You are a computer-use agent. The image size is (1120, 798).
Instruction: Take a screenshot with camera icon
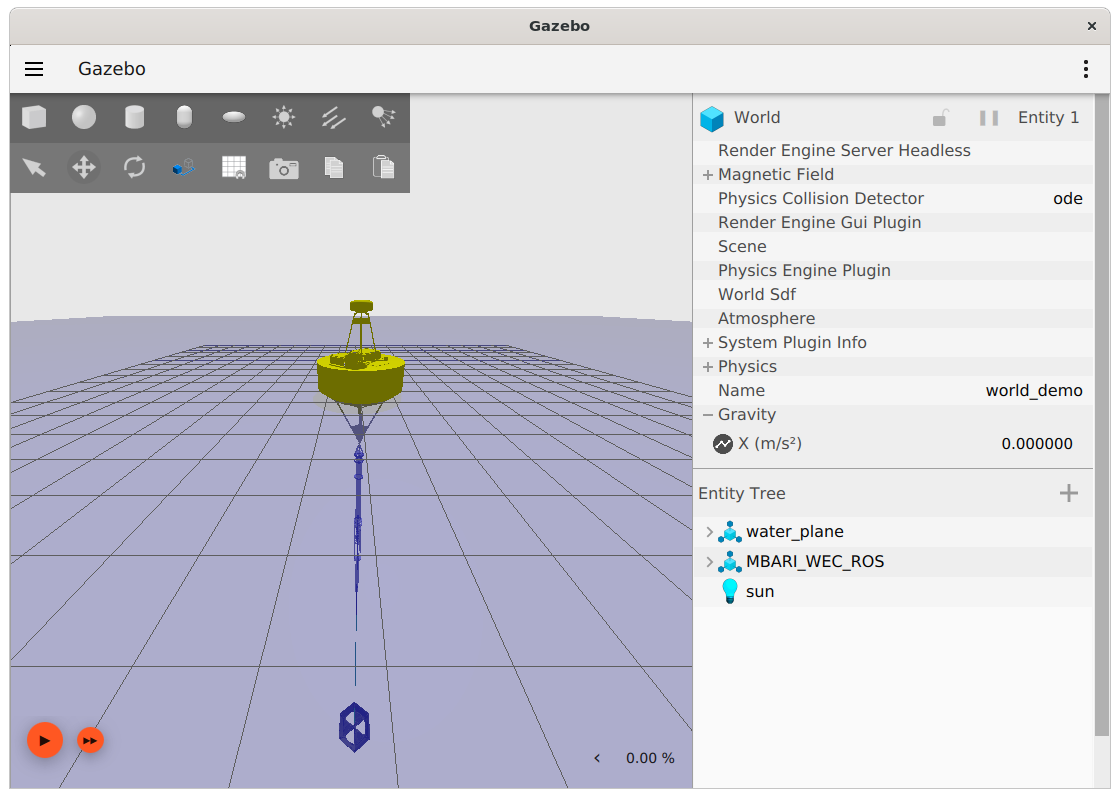(x=284, y=168)
